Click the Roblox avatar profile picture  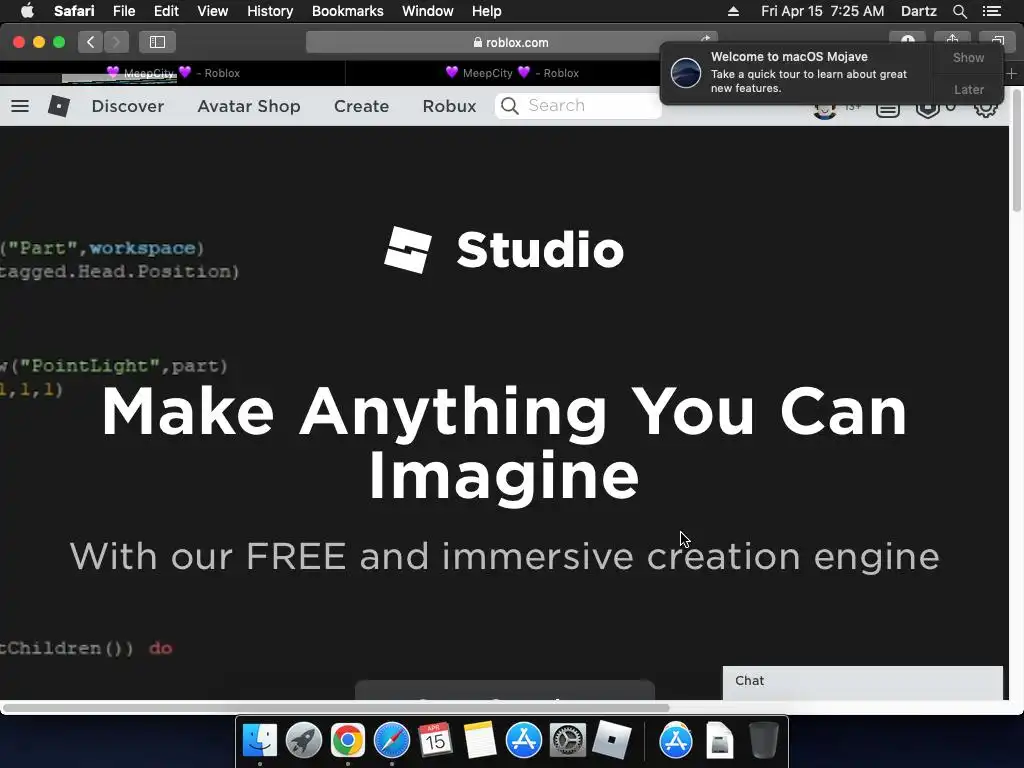pos(825,110)
